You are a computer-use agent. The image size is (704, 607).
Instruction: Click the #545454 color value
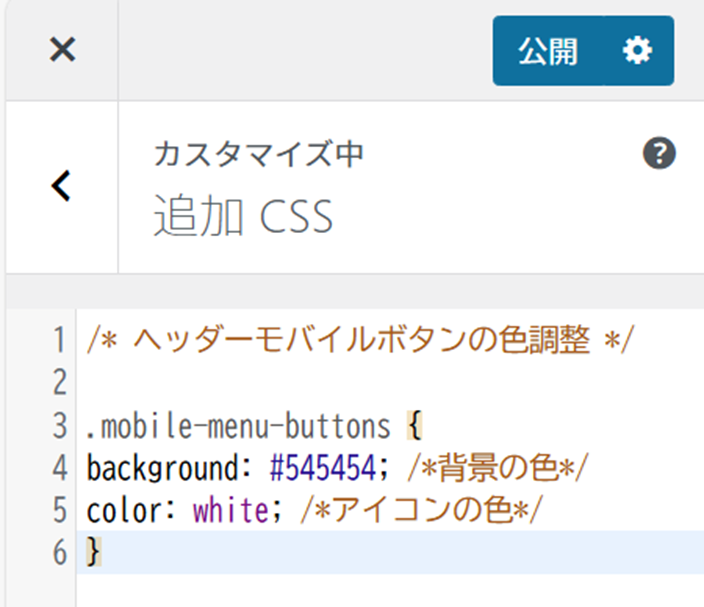321,468
